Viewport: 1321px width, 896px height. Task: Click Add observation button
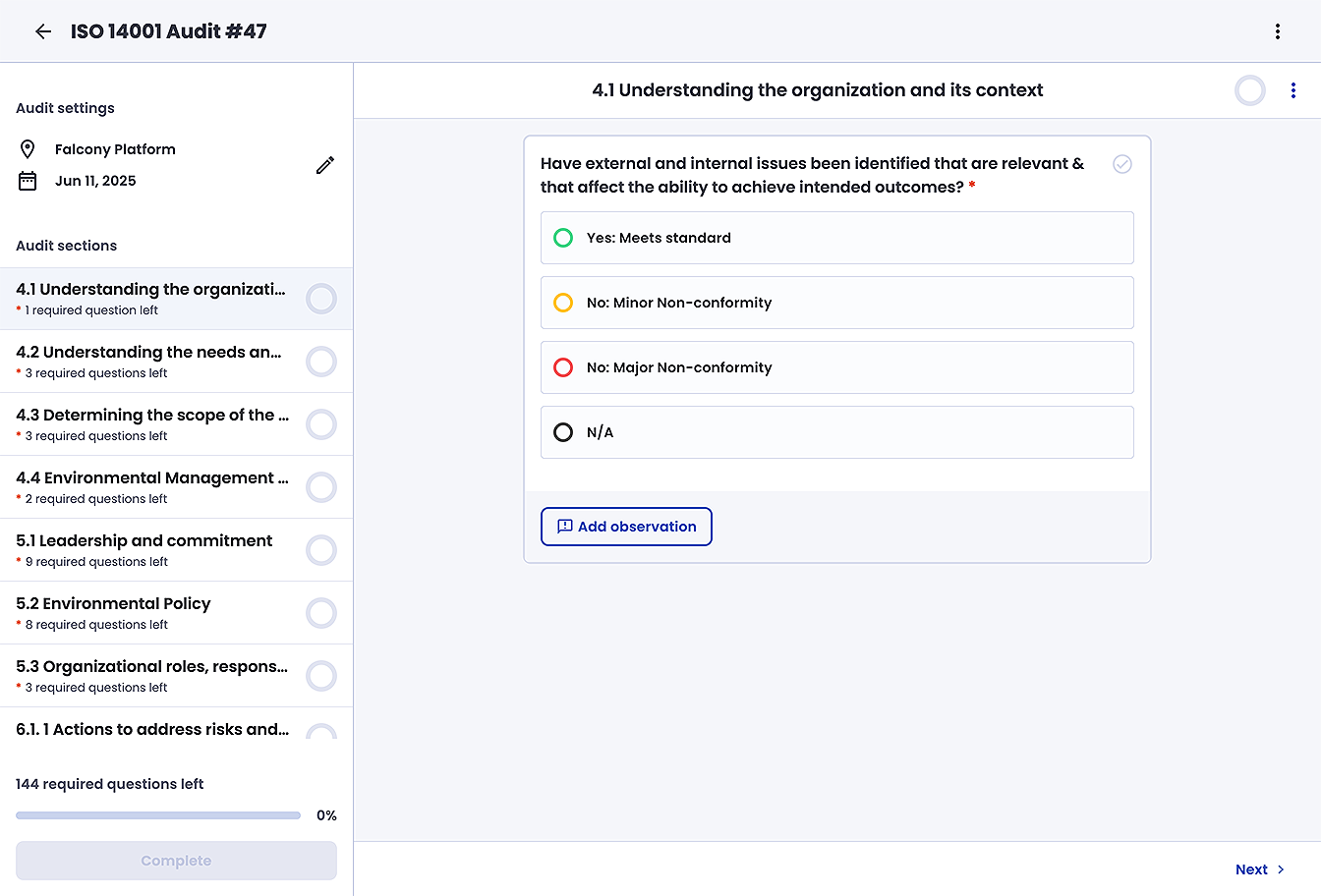(x=626, y=527)
